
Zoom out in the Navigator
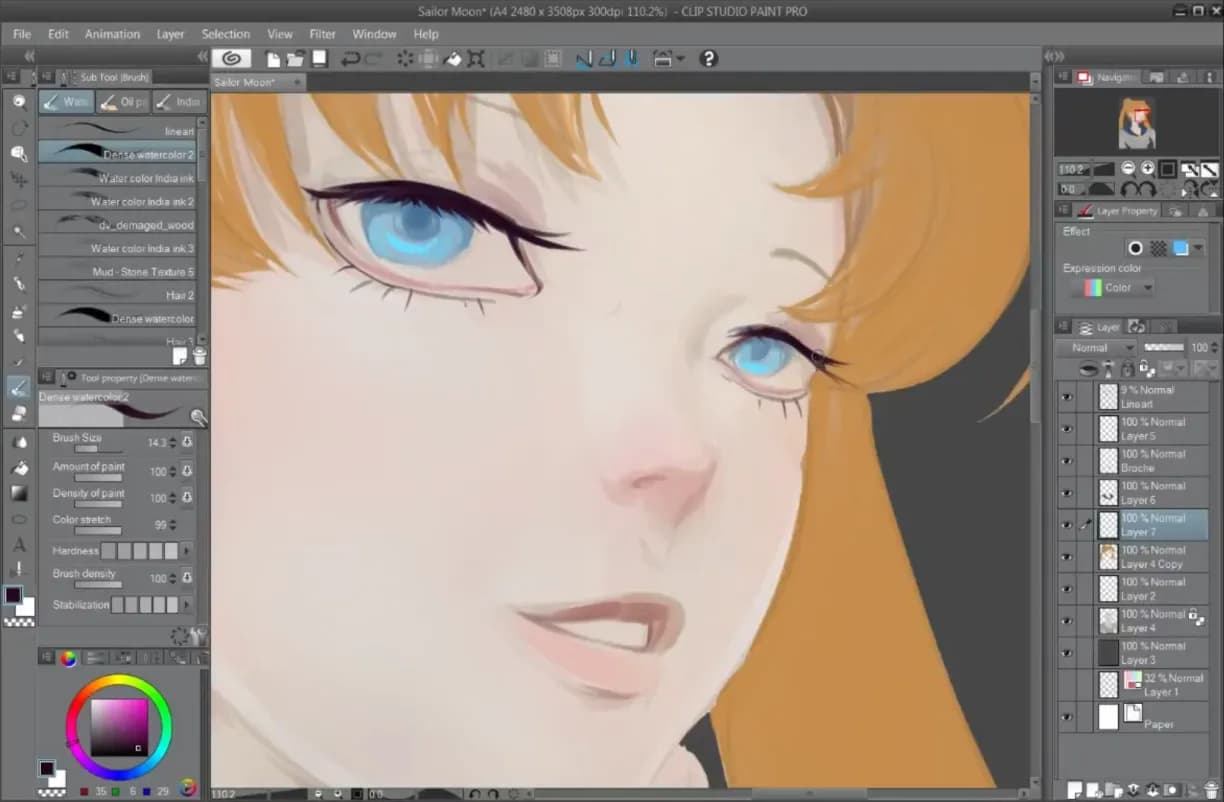(x=1128, y=169)
